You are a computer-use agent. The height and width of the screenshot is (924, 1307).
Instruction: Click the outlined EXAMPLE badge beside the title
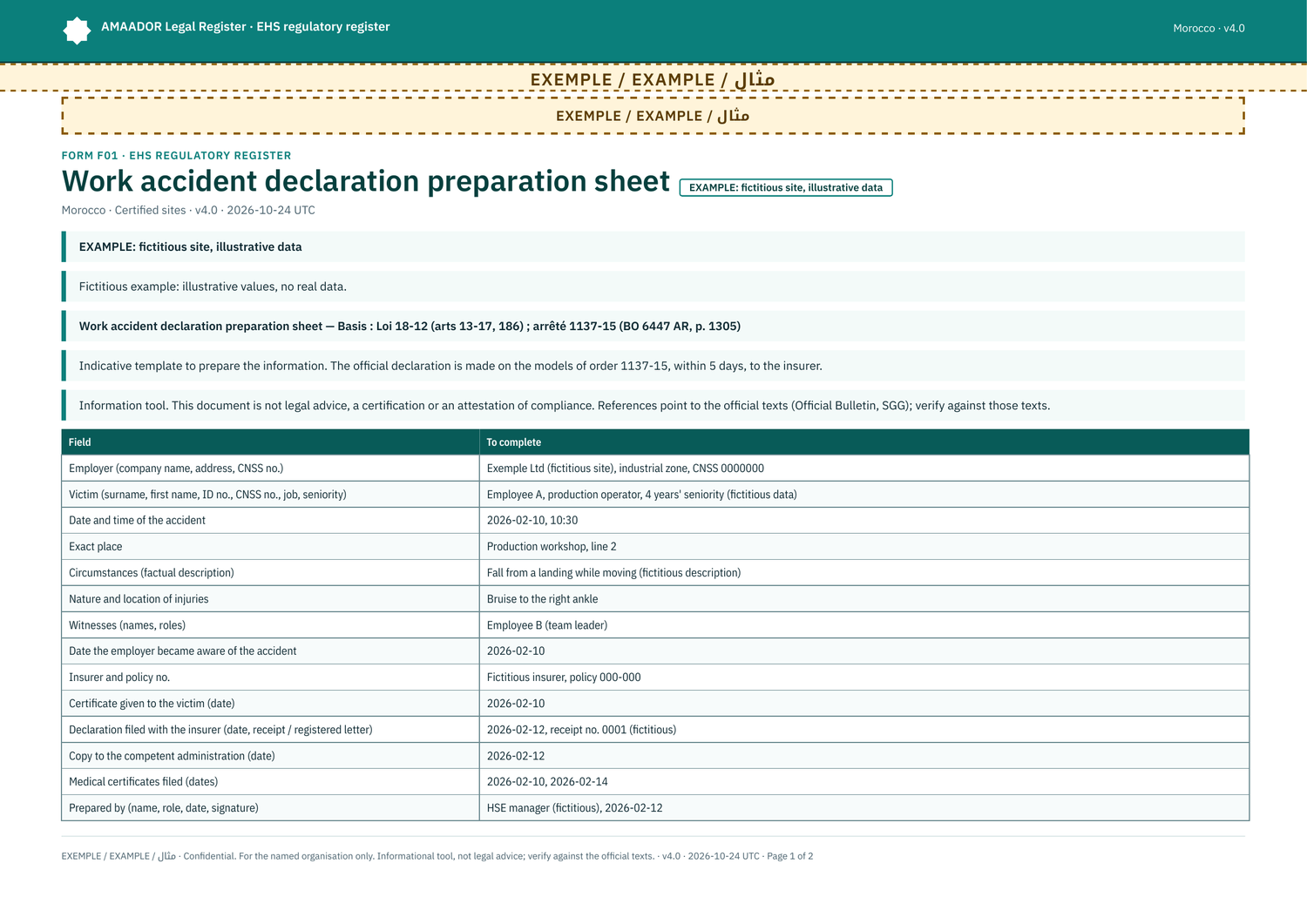pyautogui.click(x=786, y=187)
